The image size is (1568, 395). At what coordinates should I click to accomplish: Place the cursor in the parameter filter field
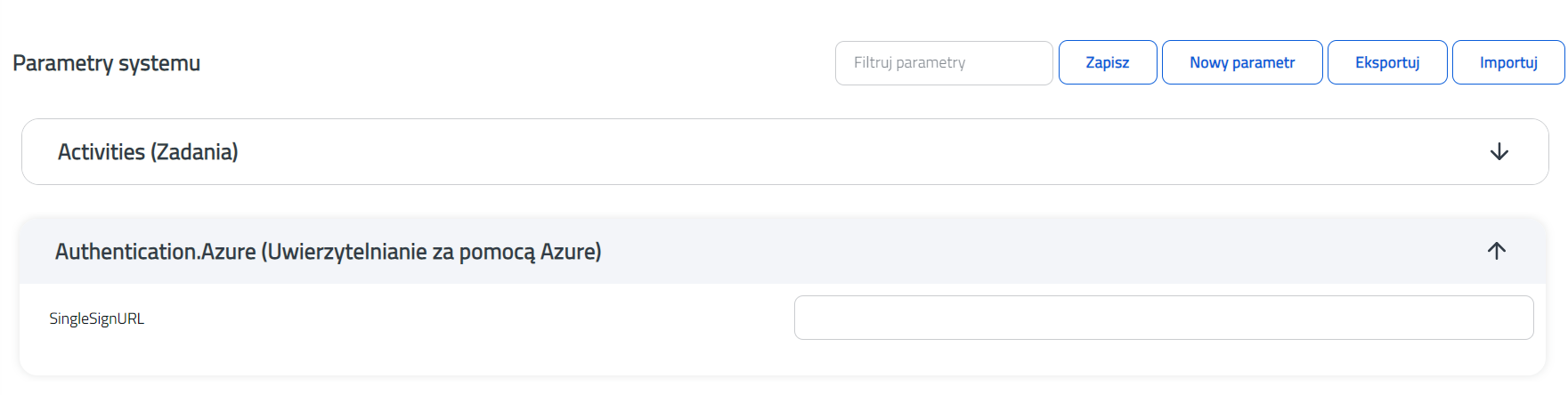[943, 63]
